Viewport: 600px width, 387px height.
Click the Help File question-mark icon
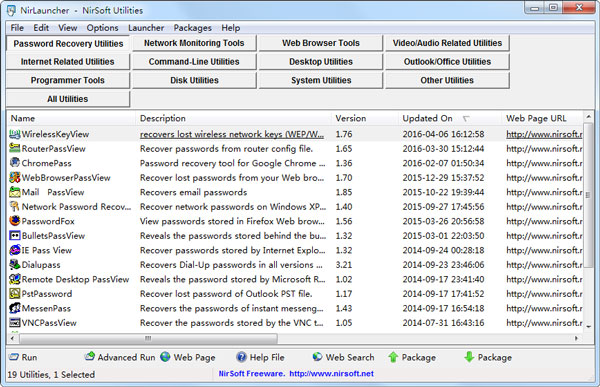tap(241, 357)
